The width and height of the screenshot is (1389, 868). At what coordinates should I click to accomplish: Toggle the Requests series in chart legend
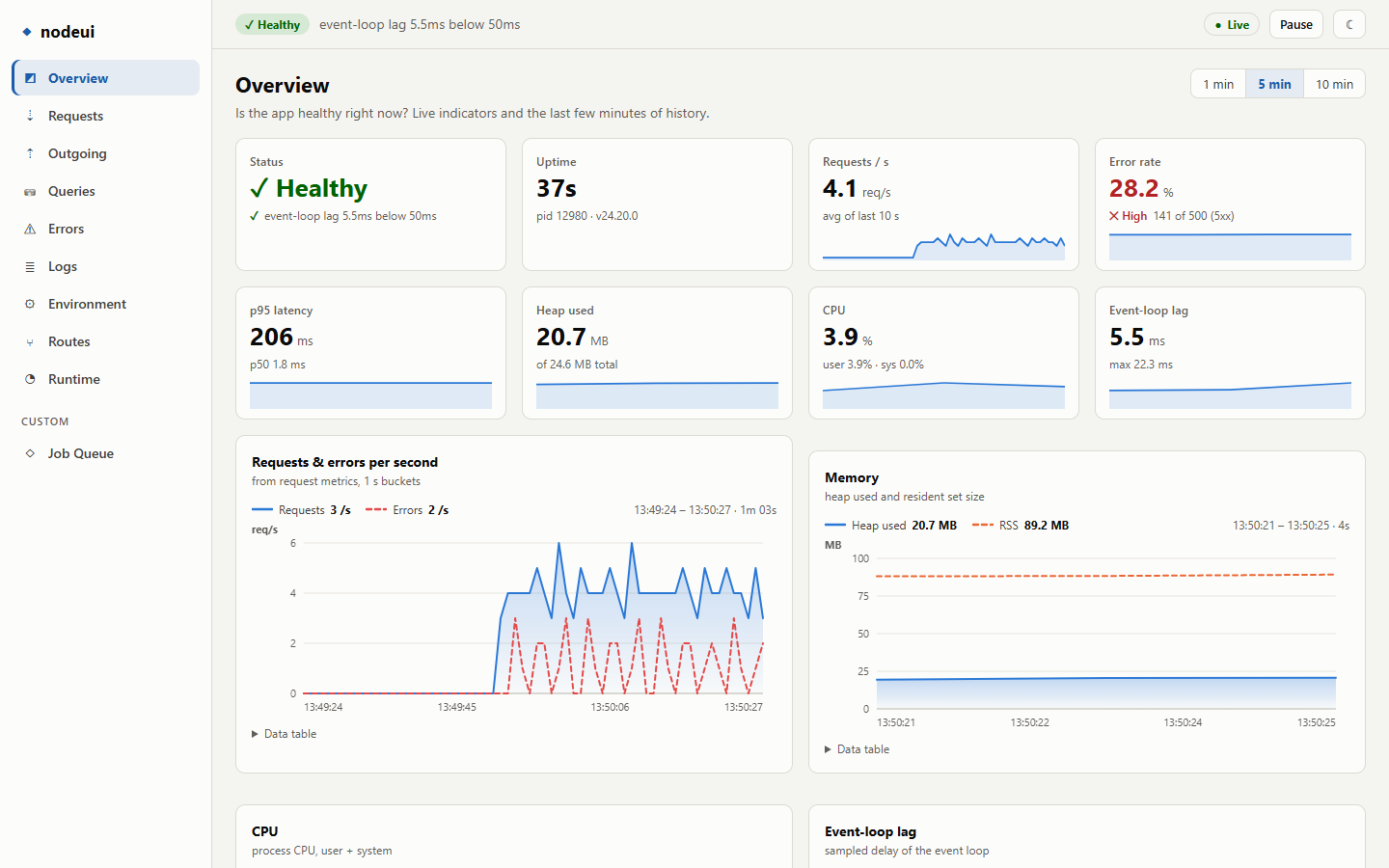[301, 510]
